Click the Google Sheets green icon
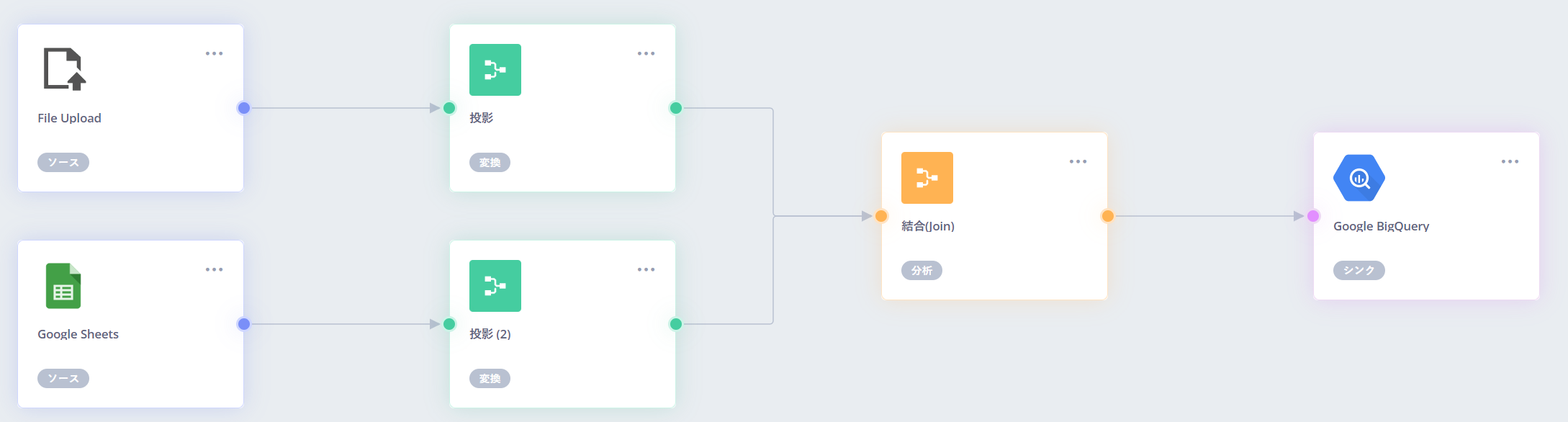 tap(63, 286)
